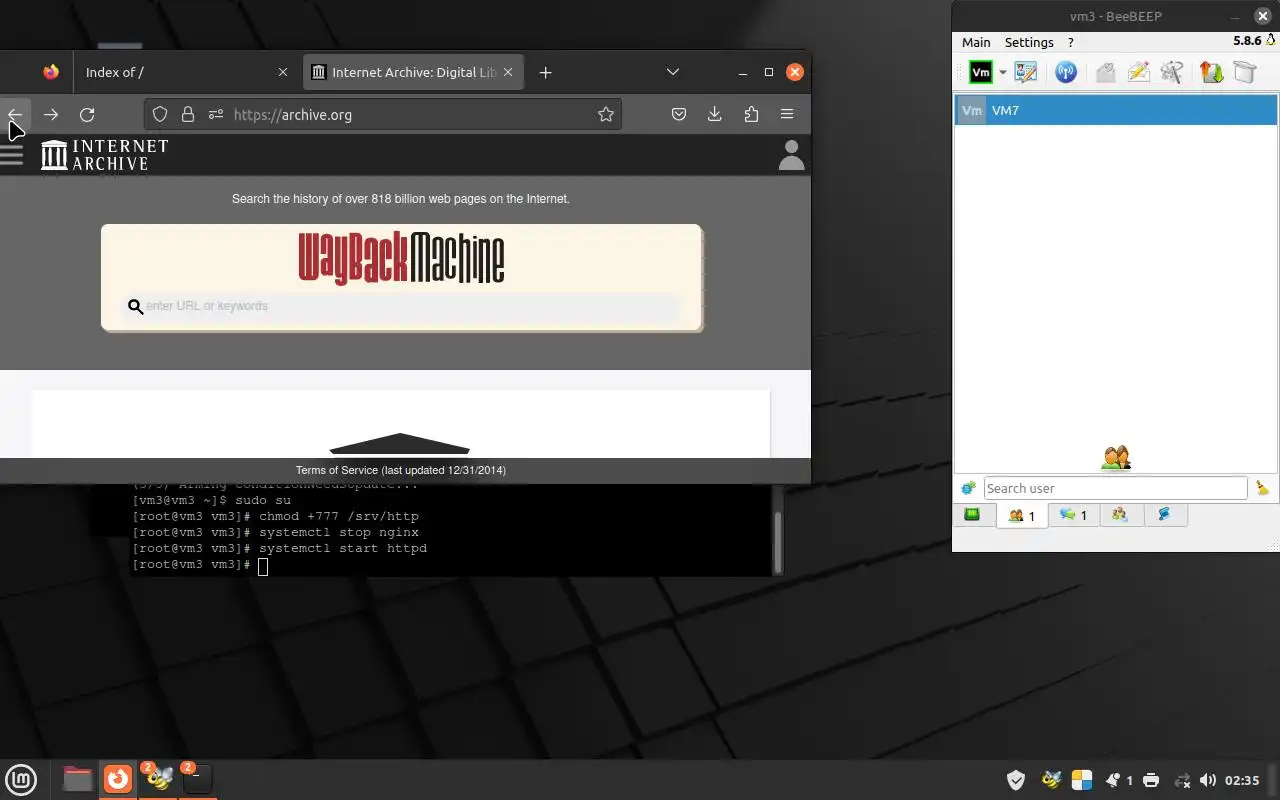Switch to the green screen tab in BeeBEEP
This screenshot has height=800, width=1280.
tap(972, 515)
